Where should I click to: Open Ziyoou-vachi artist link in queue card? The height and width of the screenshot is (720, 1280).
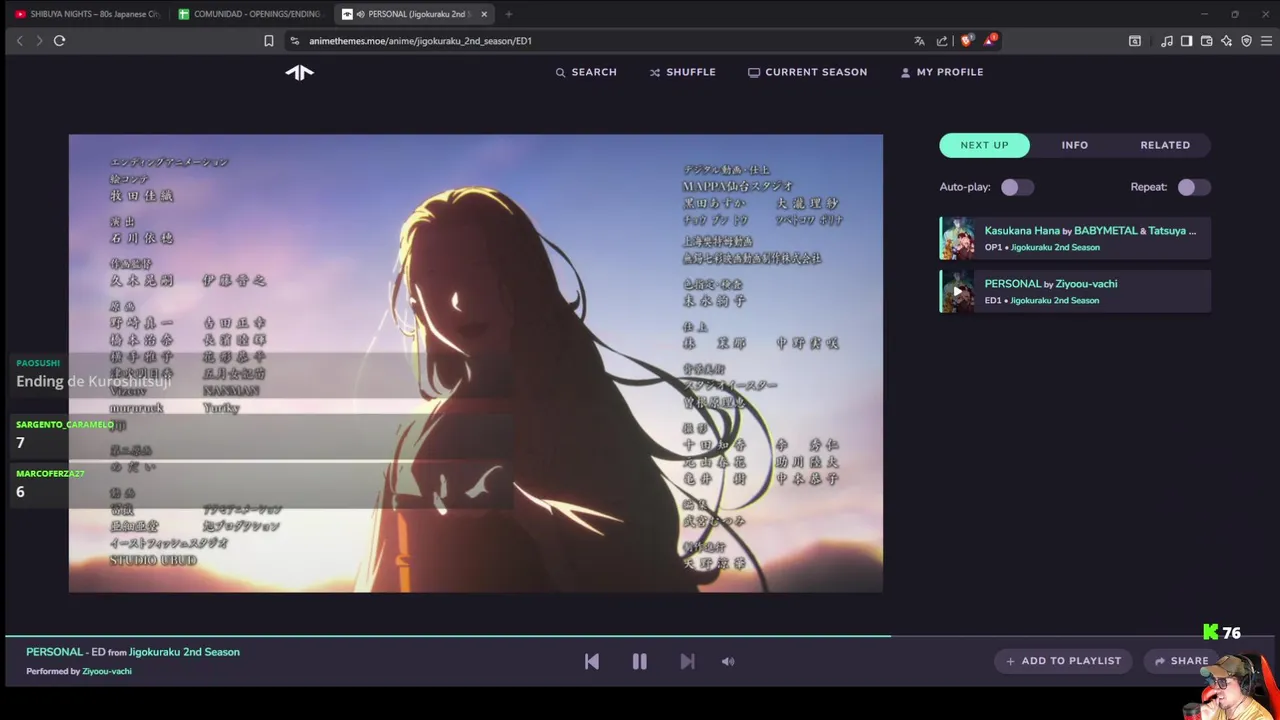click(1086, 284)
